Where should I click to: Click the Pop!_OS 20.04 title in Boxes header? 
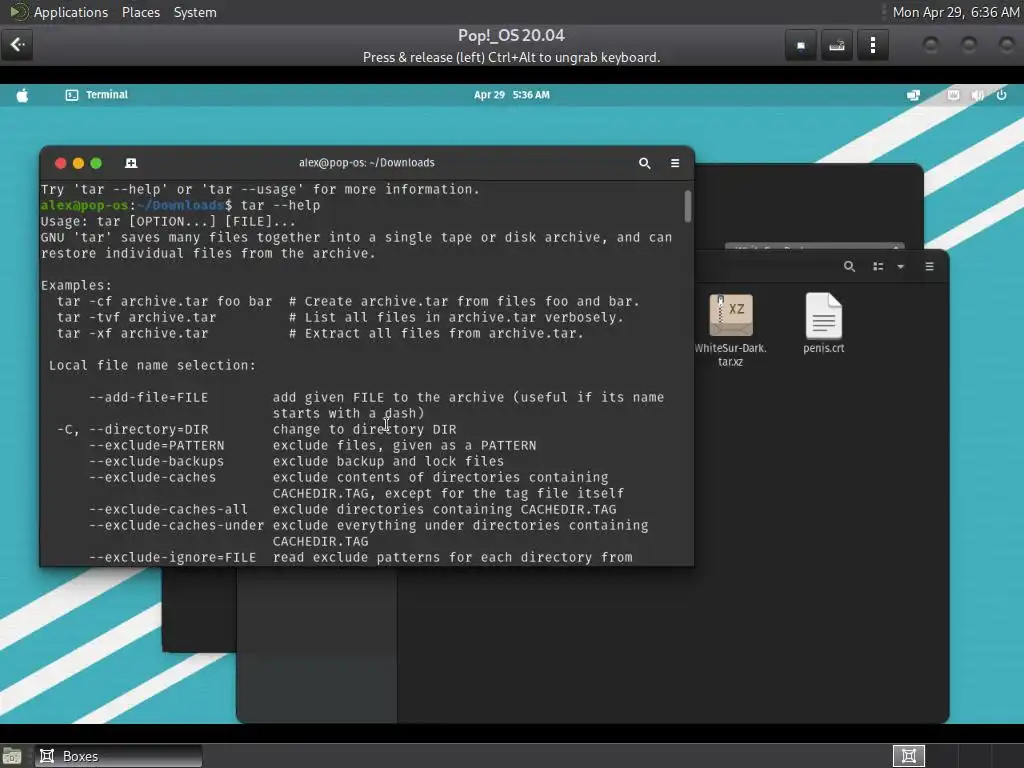(511, 35)
